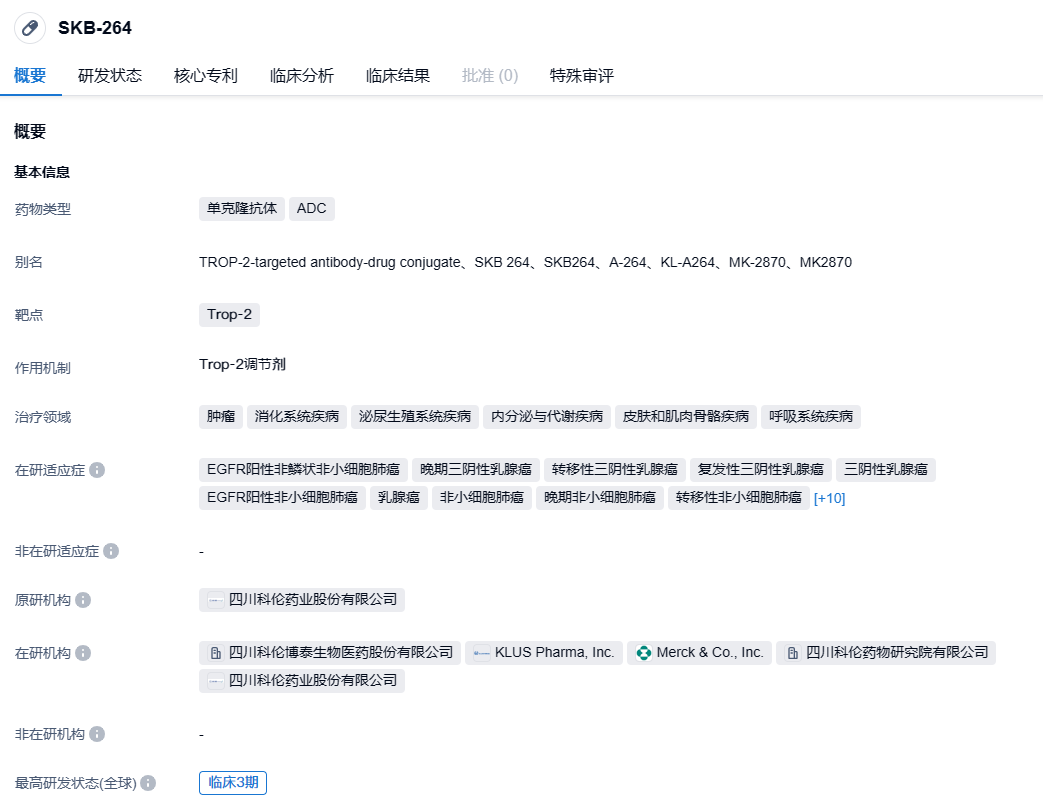Screen dimensions: 1043x797
Task: Switch to the 研发状态 tab
Action: (x=110, y=76)
